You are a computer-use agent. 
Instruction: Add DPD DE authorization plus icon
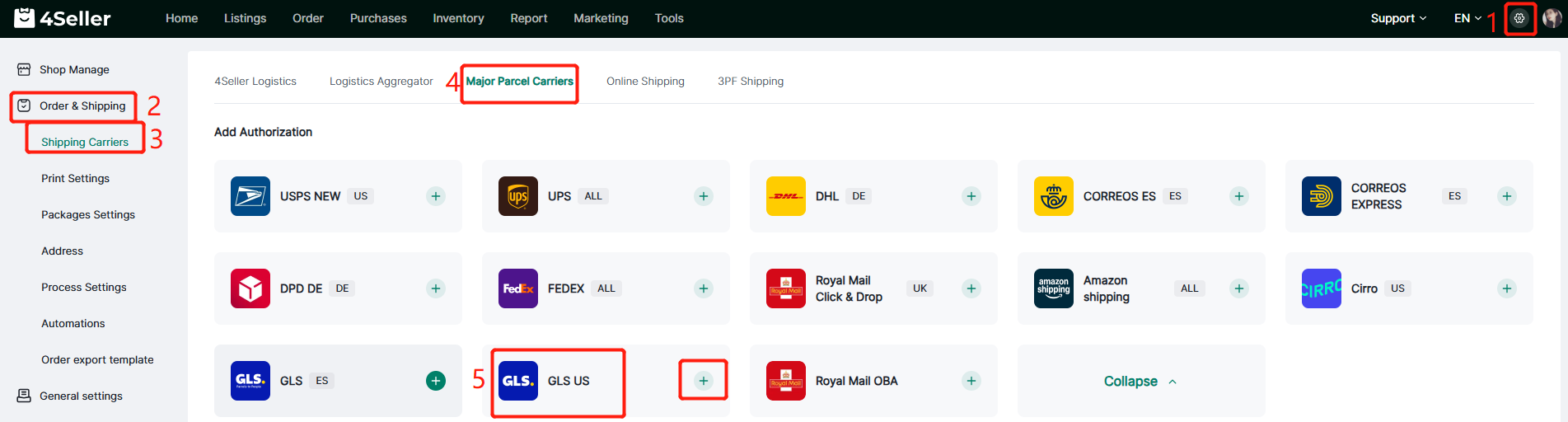436,288
